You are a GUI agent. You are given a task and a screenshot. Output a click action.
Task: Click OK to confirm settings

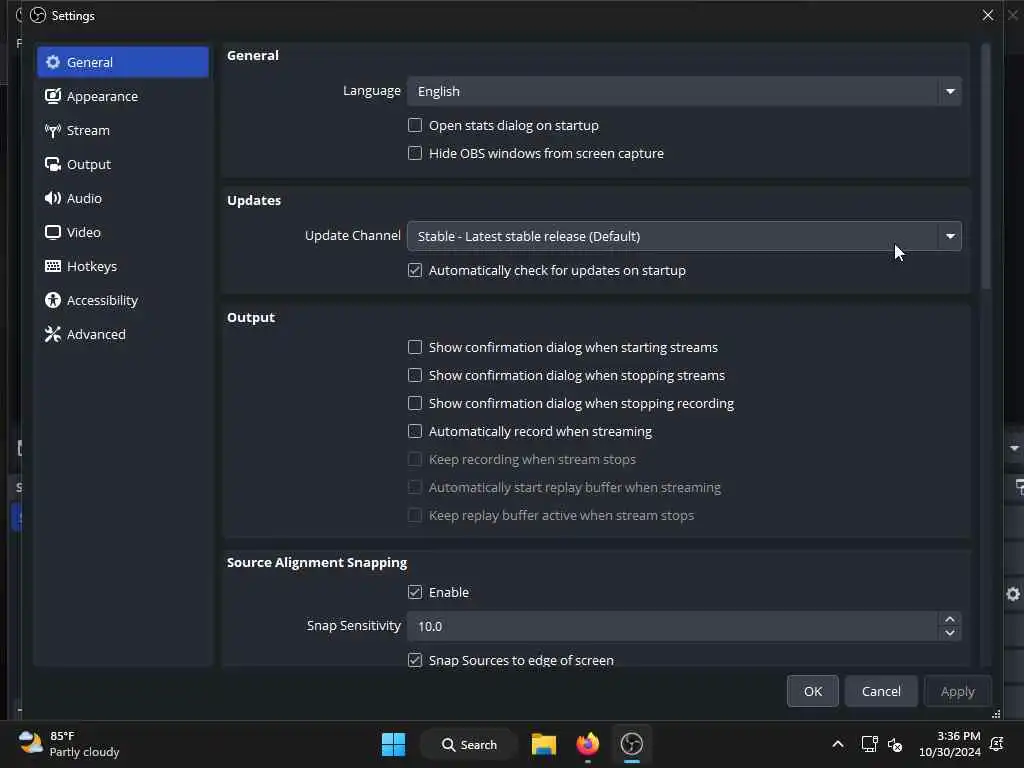coord(812,691)
